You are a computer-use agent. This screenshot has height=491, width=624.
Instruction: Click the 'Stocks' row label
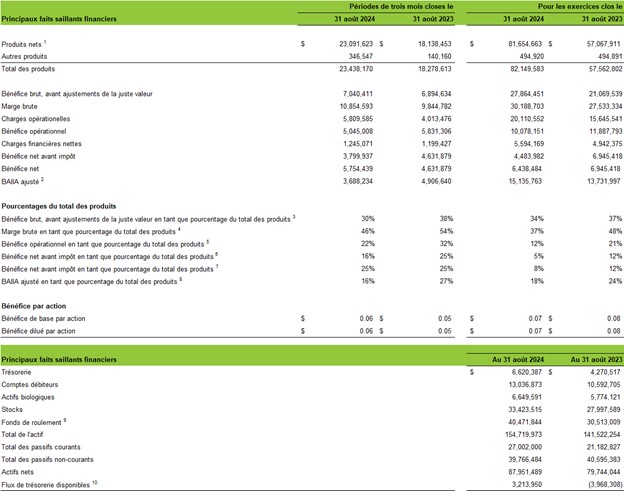[12, 409]
